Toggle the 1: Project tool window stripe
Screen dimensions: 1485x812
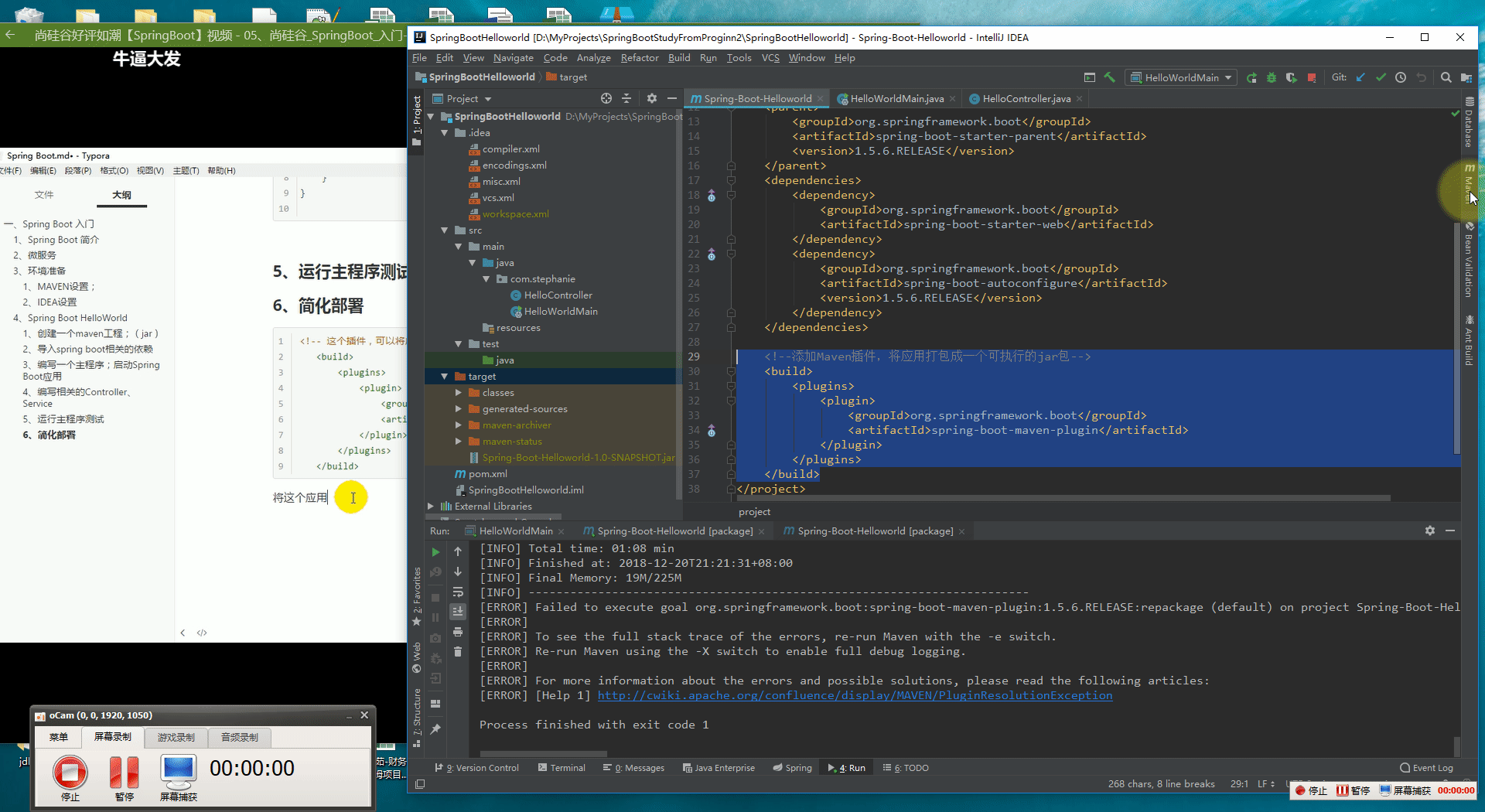point(417,120)
